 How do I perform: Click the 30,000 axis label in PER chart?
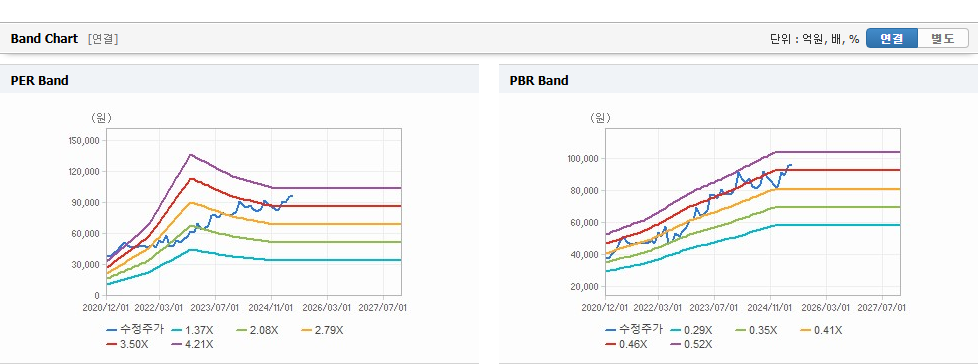pos(86,264)
